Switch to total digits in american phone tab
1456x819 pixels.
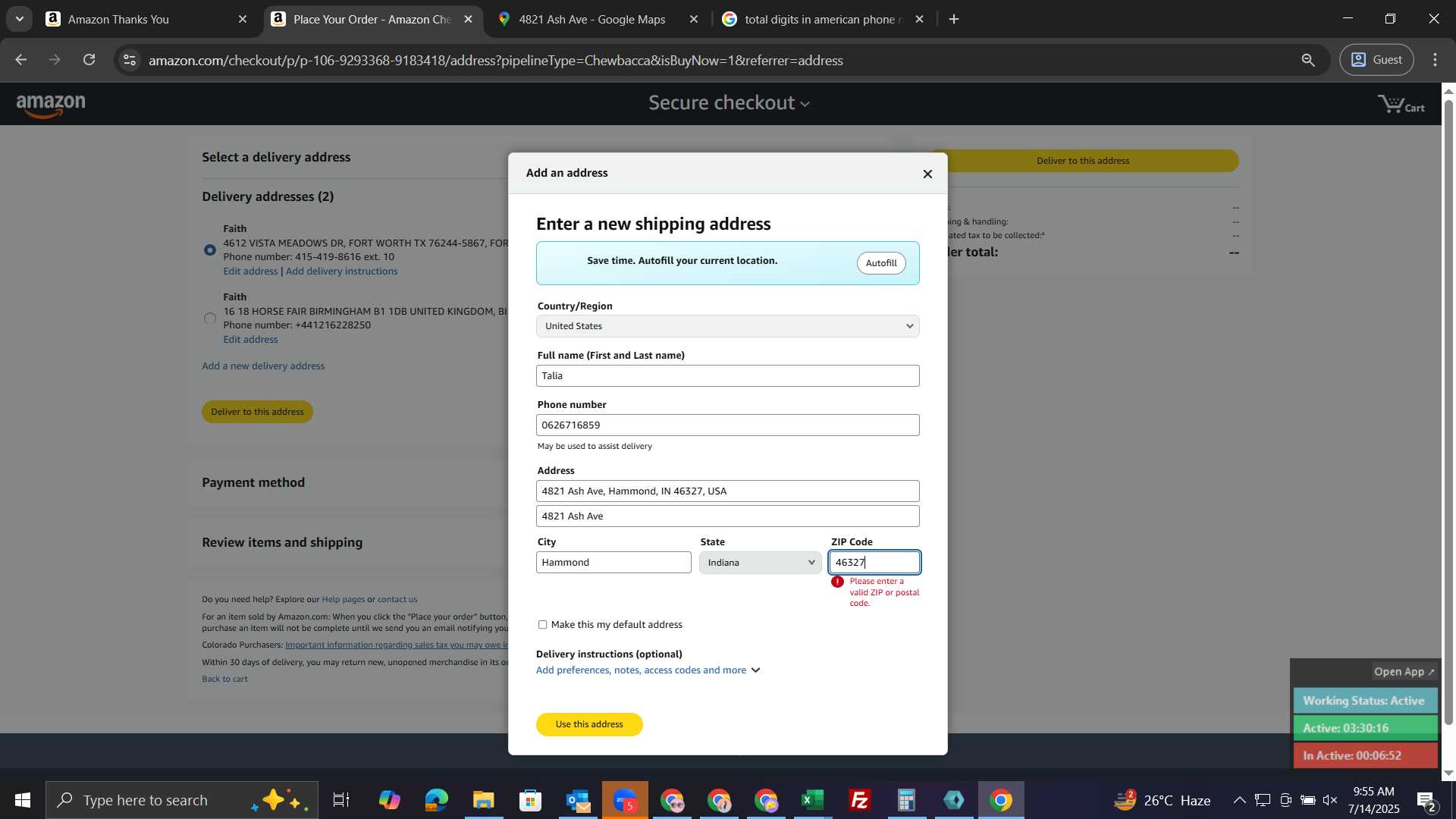824,19
